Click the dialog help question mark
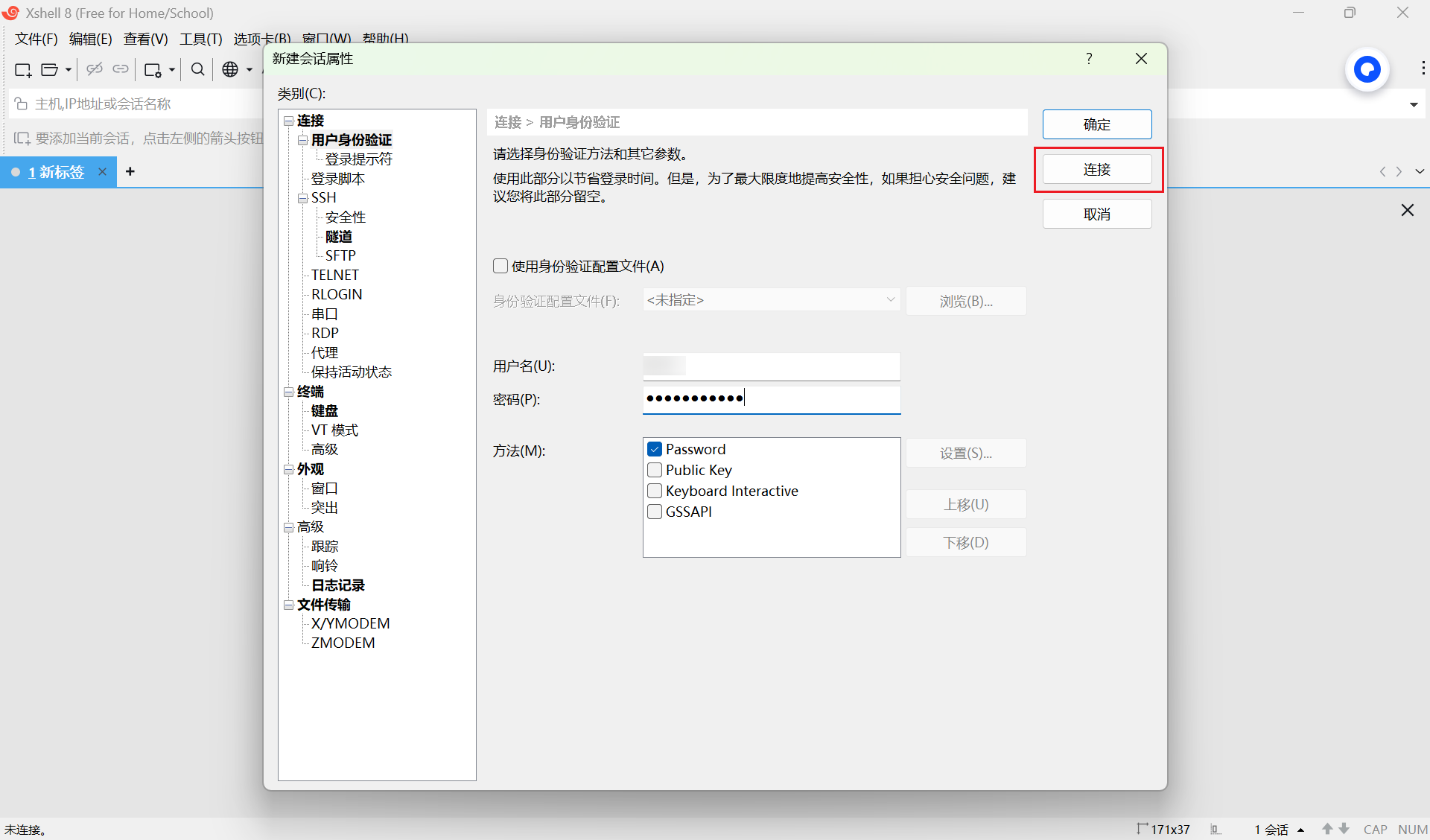This screenshot has height=840, width=1430. [x=1089, y=58]
